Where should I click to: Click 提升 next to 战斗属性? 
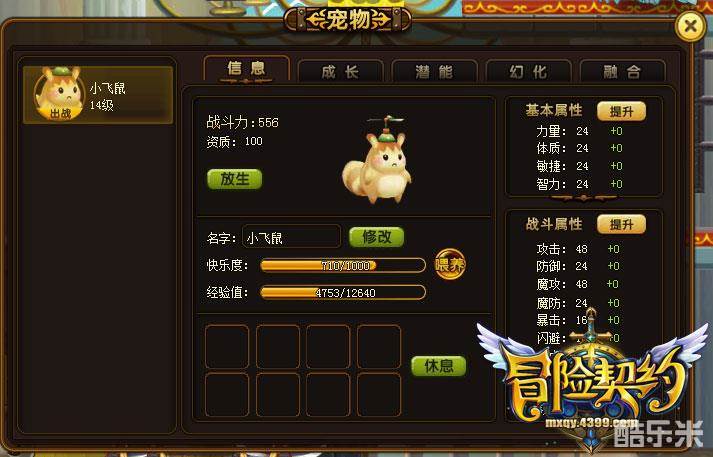[621, 224]
